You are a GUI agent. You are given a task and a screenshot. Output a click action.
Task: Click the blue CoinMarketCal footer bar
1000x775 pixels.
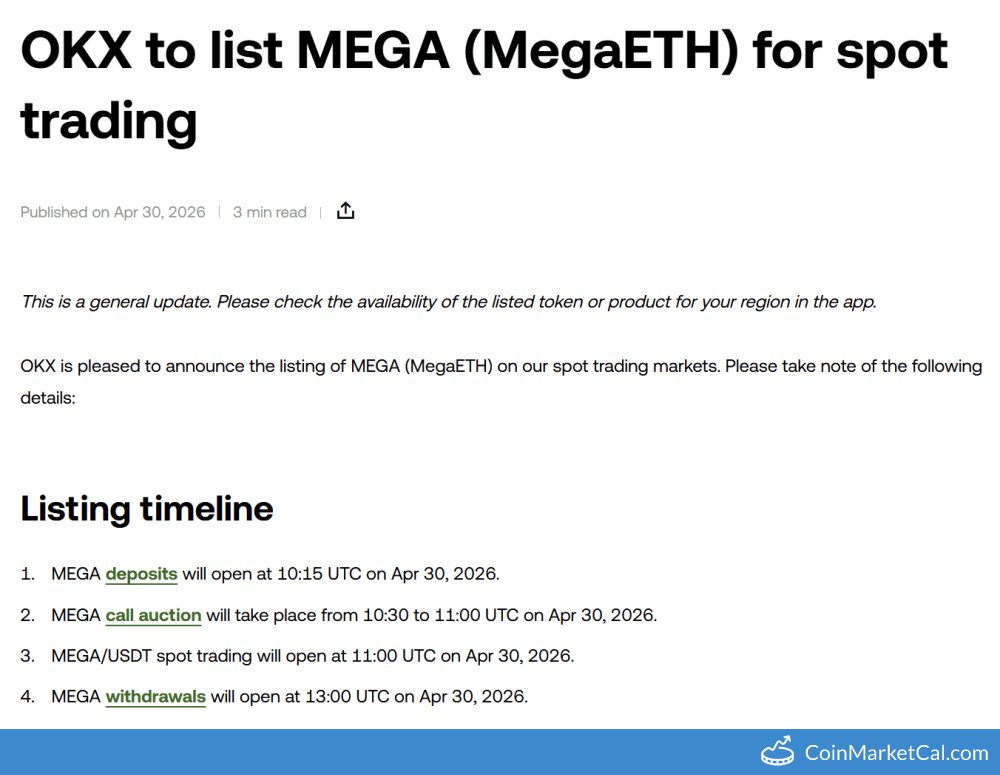pyautogui.click(x=500, y=752)
